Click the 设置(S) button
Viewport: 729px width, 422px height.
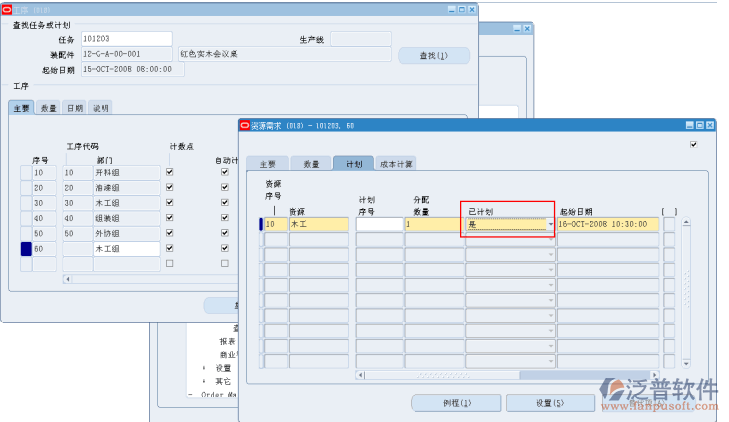(x=549, y=402)
